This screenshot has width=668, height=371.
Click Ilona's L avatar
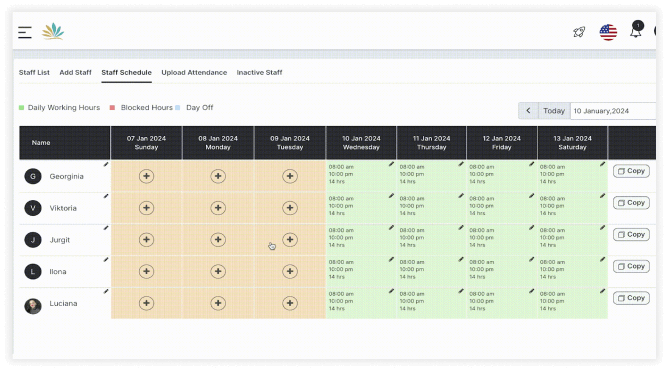(33, 271)
